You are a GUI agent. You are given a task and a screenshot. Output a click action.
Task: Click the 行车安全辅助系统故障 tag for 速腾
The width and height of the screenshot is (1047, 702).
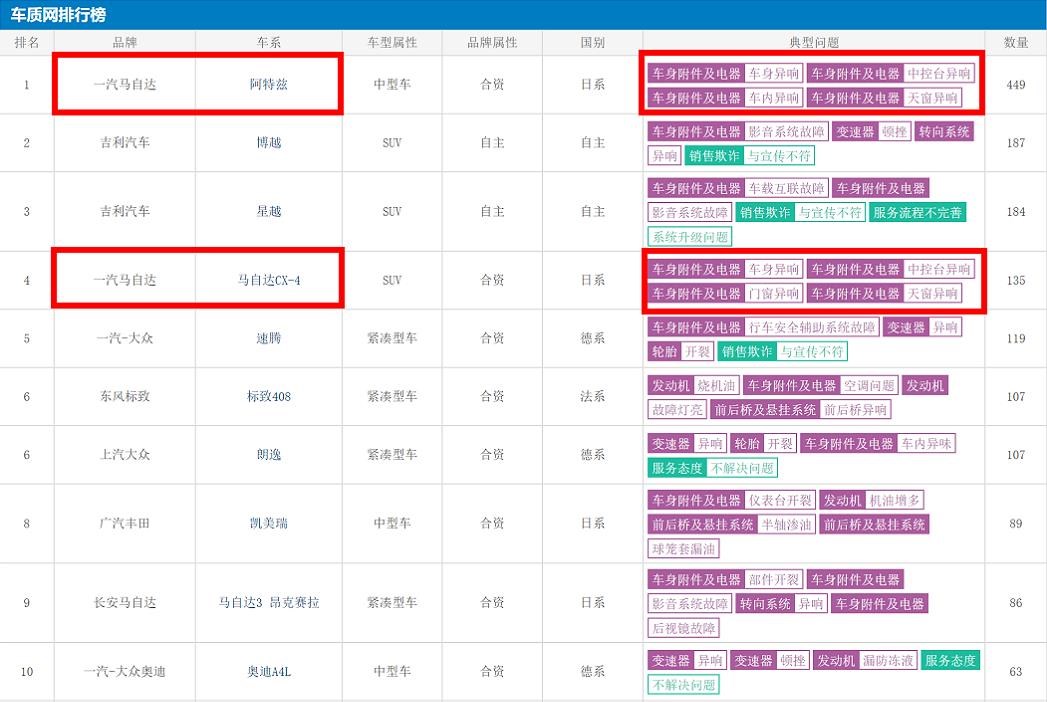pyautogui.click(x=811, y=327)
